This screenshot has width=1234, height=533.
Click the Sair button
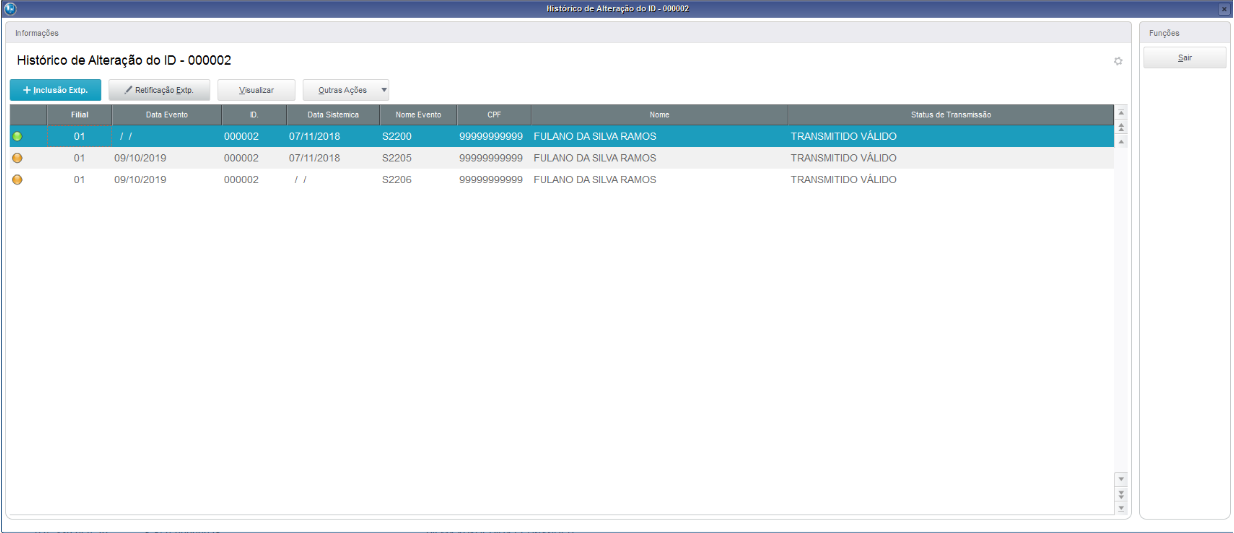tap(1185, 59)
